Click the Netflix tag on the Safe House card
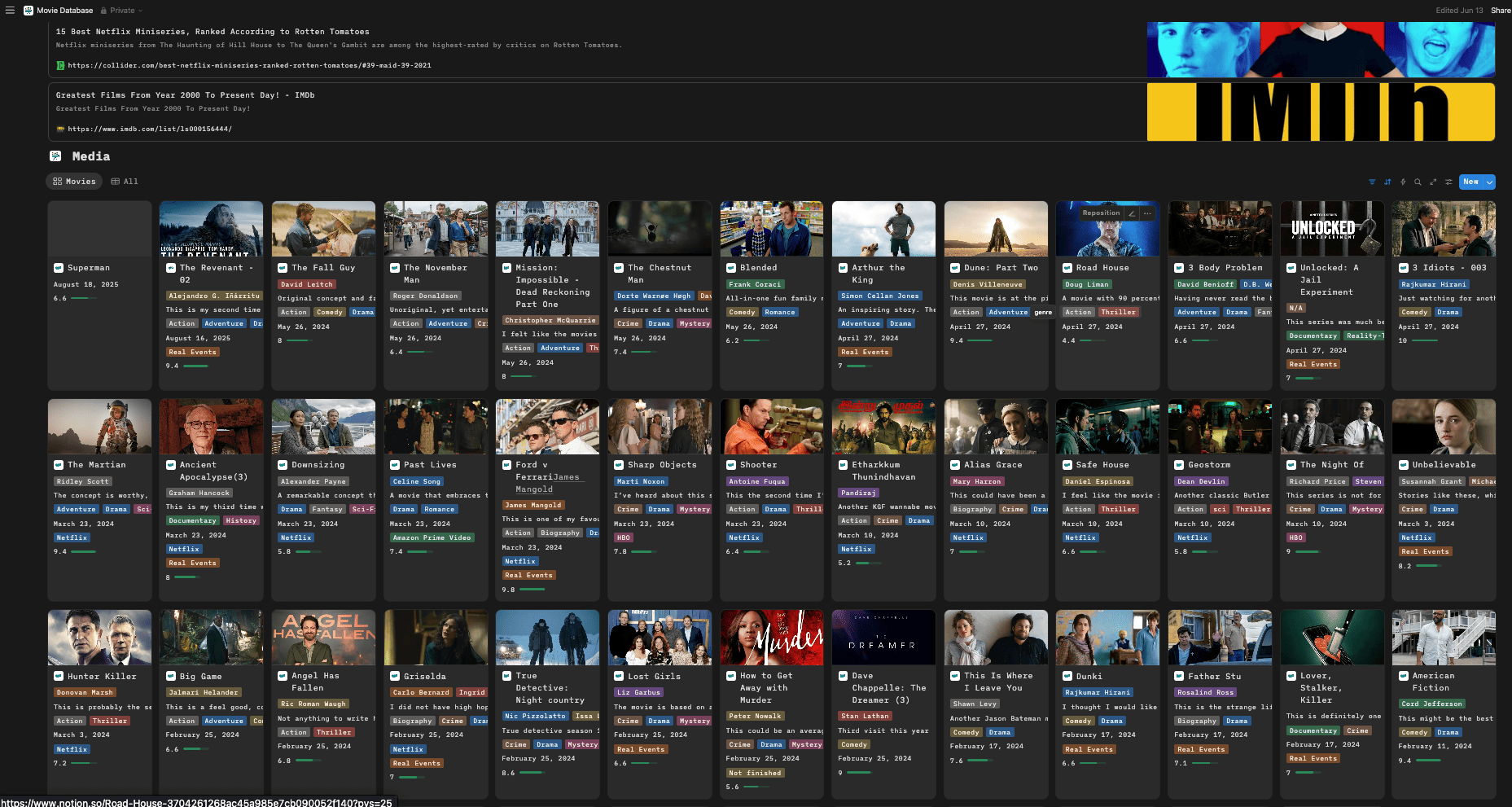Image resolution: width=1512 pixels, height=807 pixels. click(1080, 537)
